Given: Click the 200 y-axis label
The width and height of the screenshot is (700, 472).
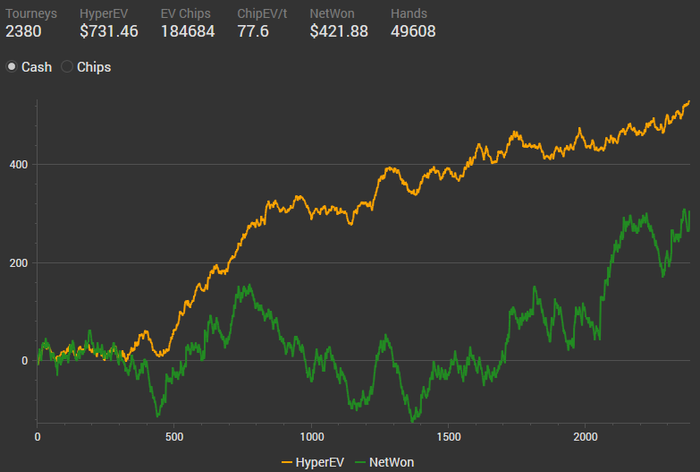Looking at the screenshot, I should pos(19,263).
